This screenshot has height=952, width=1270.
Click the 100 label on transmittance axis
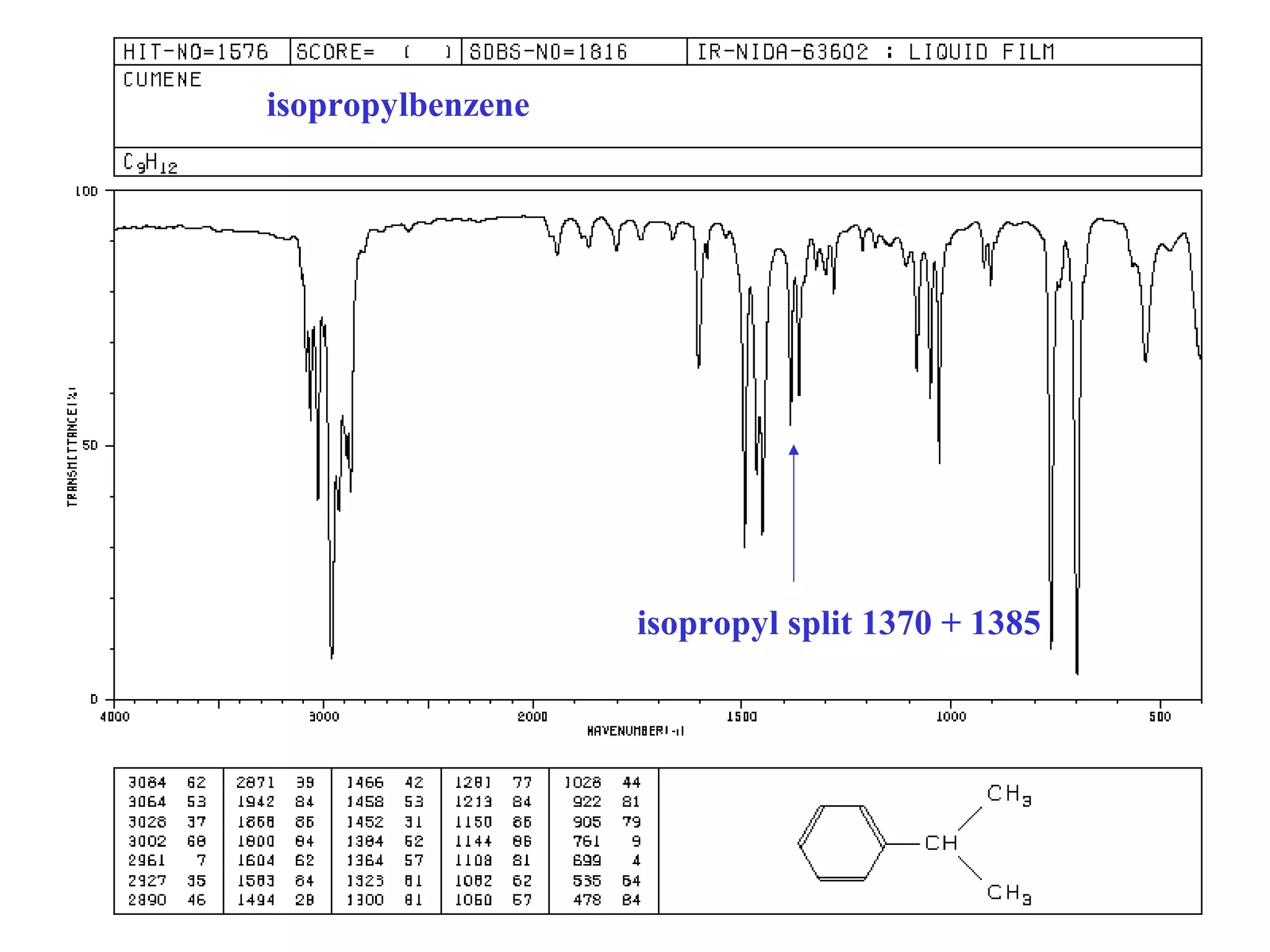coord(87,192)
